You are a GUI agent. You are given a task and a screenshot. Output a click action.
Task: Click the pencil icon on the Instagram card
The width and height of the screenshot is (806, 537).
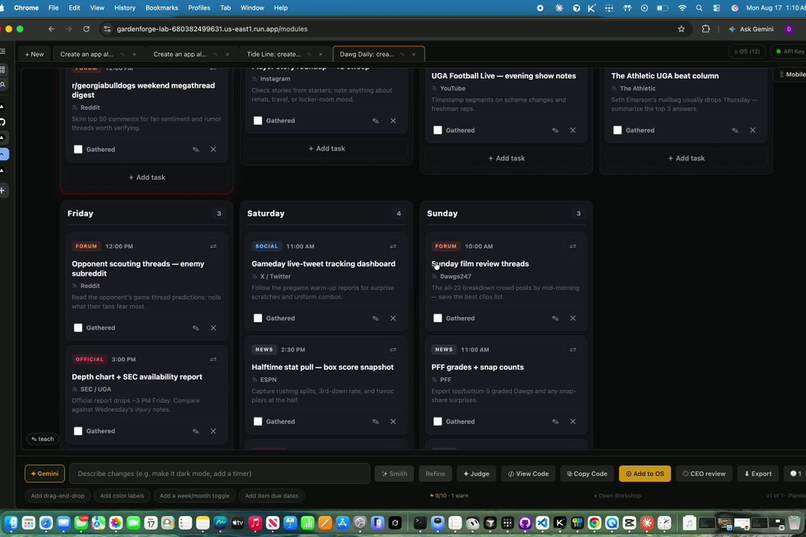[376, 121]
